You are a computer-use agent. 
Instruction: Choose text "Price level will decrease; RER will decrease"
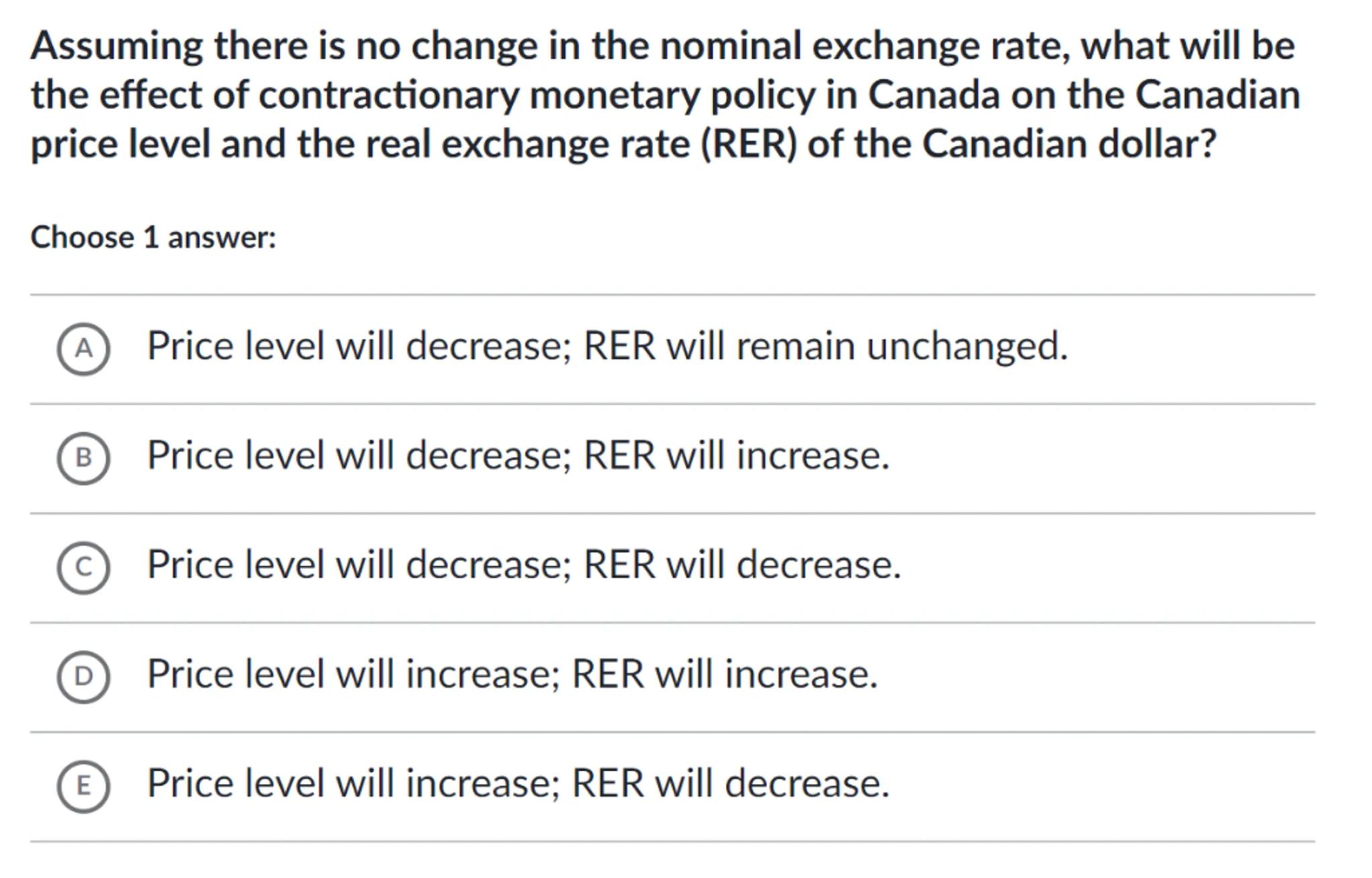pos(524,565)
